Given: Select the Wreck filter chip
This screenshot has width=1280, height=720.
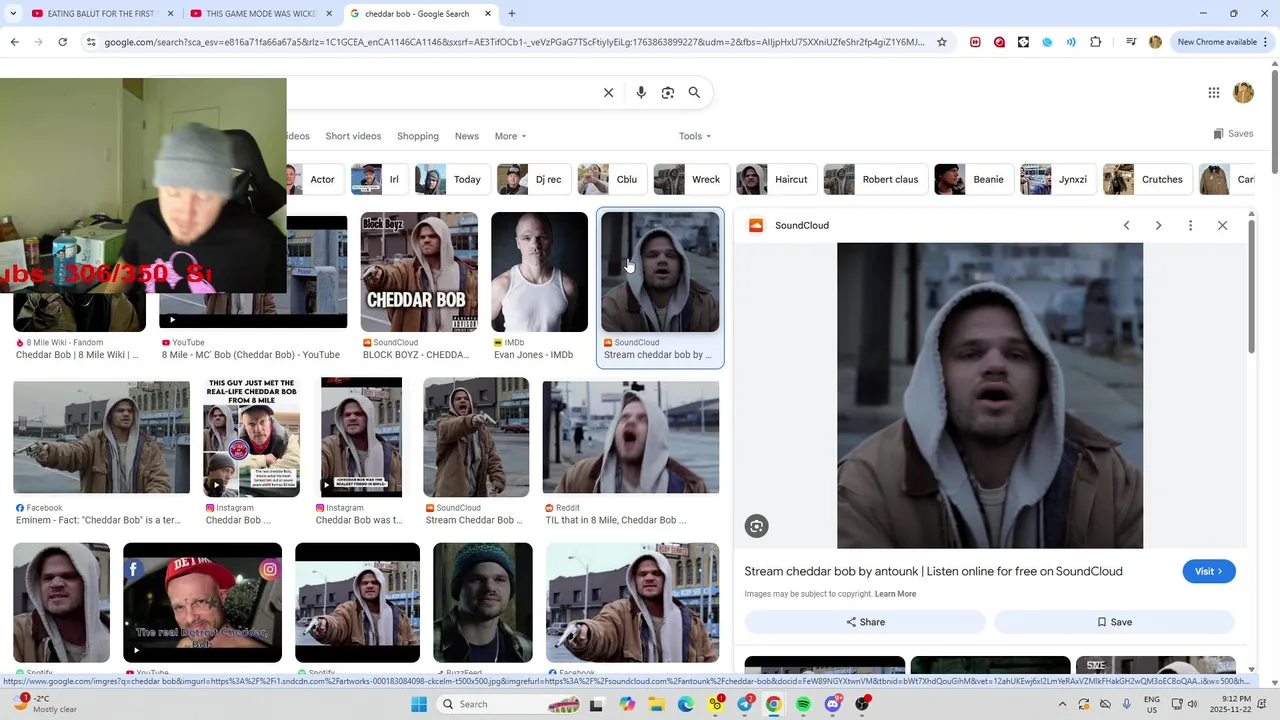Looking at the screenshot, I should pyautogui.click(x=692, y=180).
